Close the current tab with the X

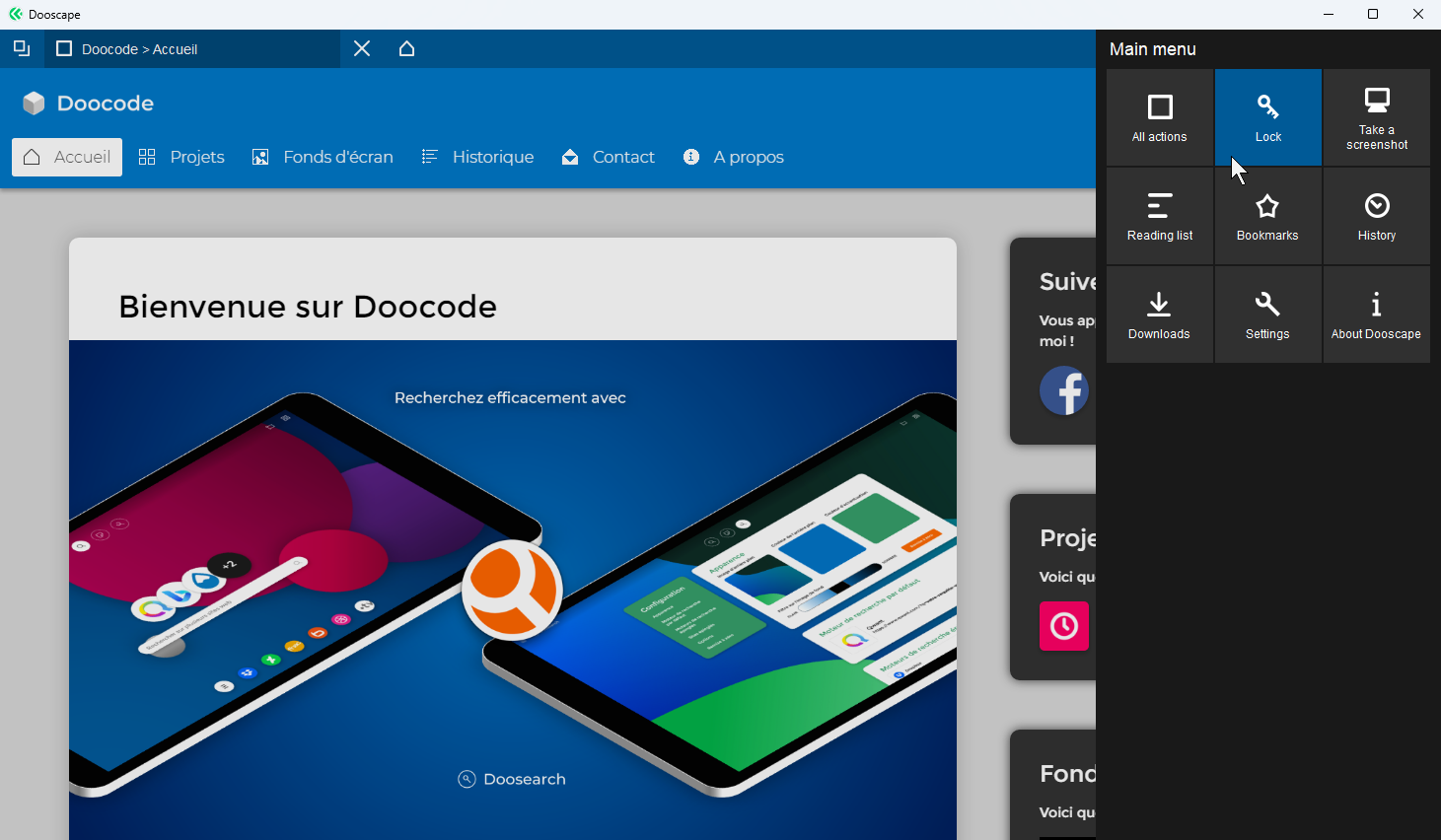tap(362, 48)
